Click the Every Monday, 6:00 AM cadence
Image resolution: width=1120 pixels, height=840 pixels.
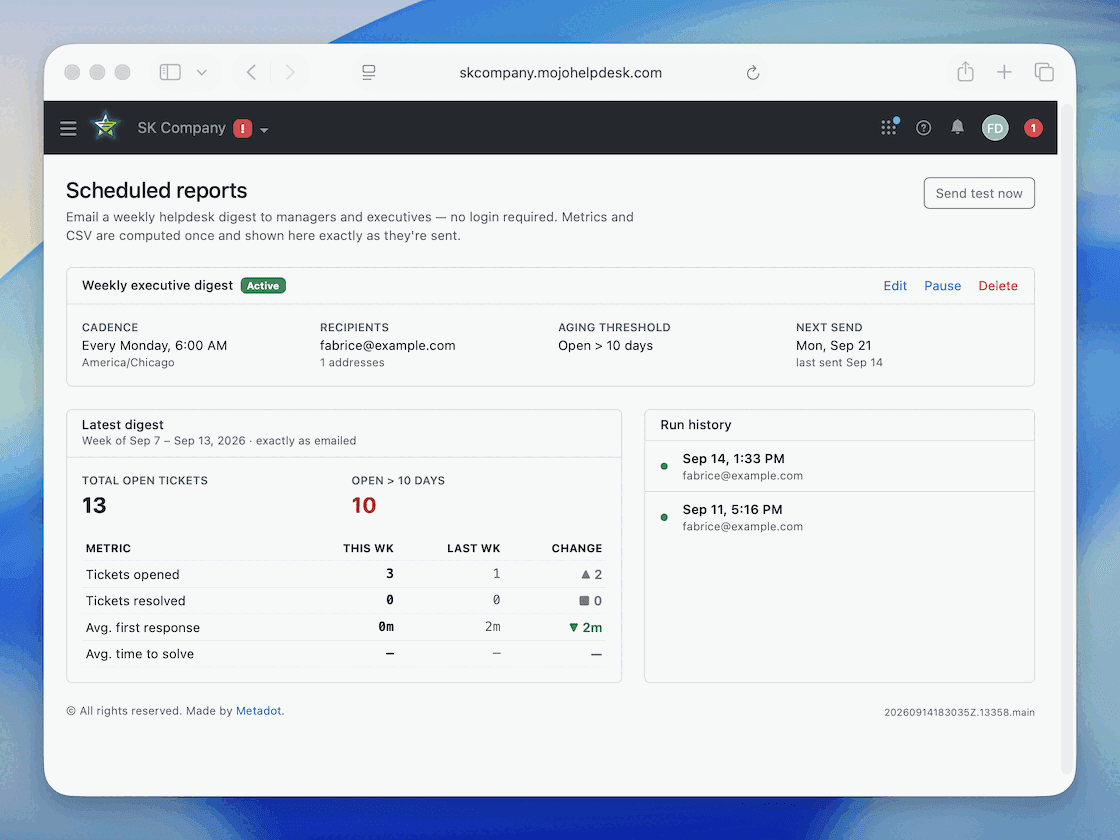tap(154, 346)
